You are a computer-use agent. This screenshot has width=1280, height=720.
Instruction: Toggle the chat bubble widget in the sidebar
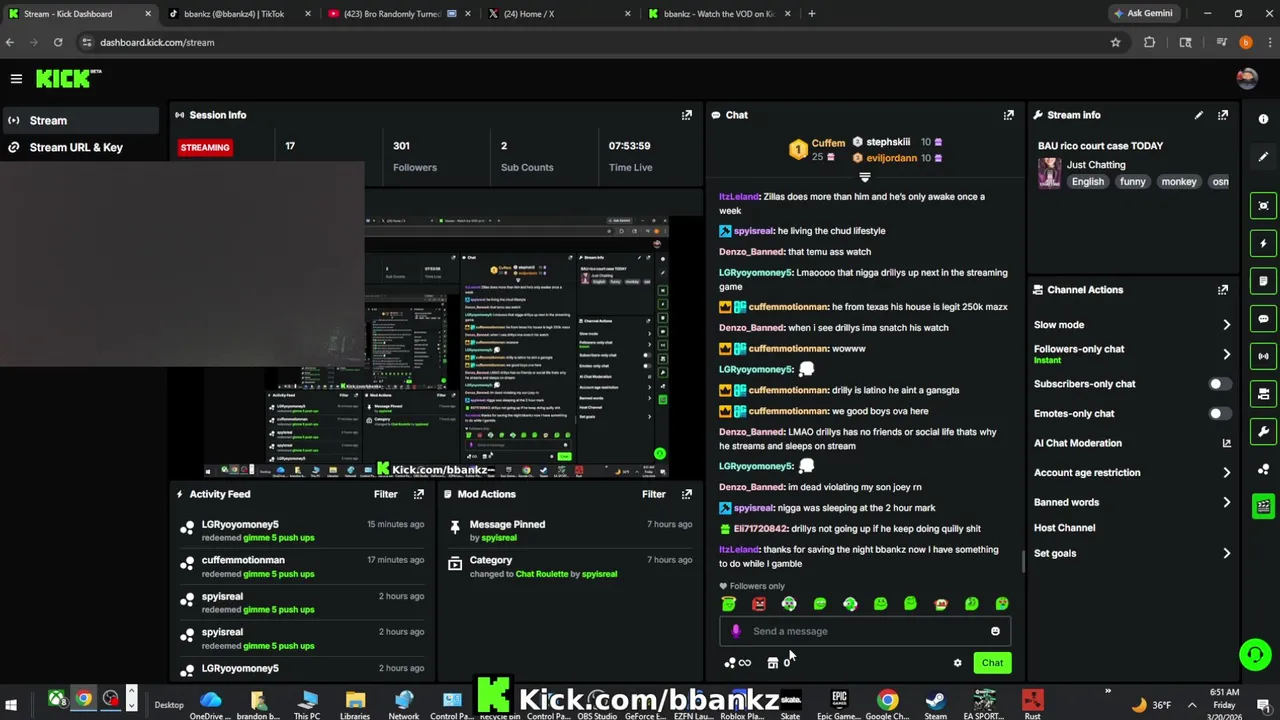[1263, 319]
